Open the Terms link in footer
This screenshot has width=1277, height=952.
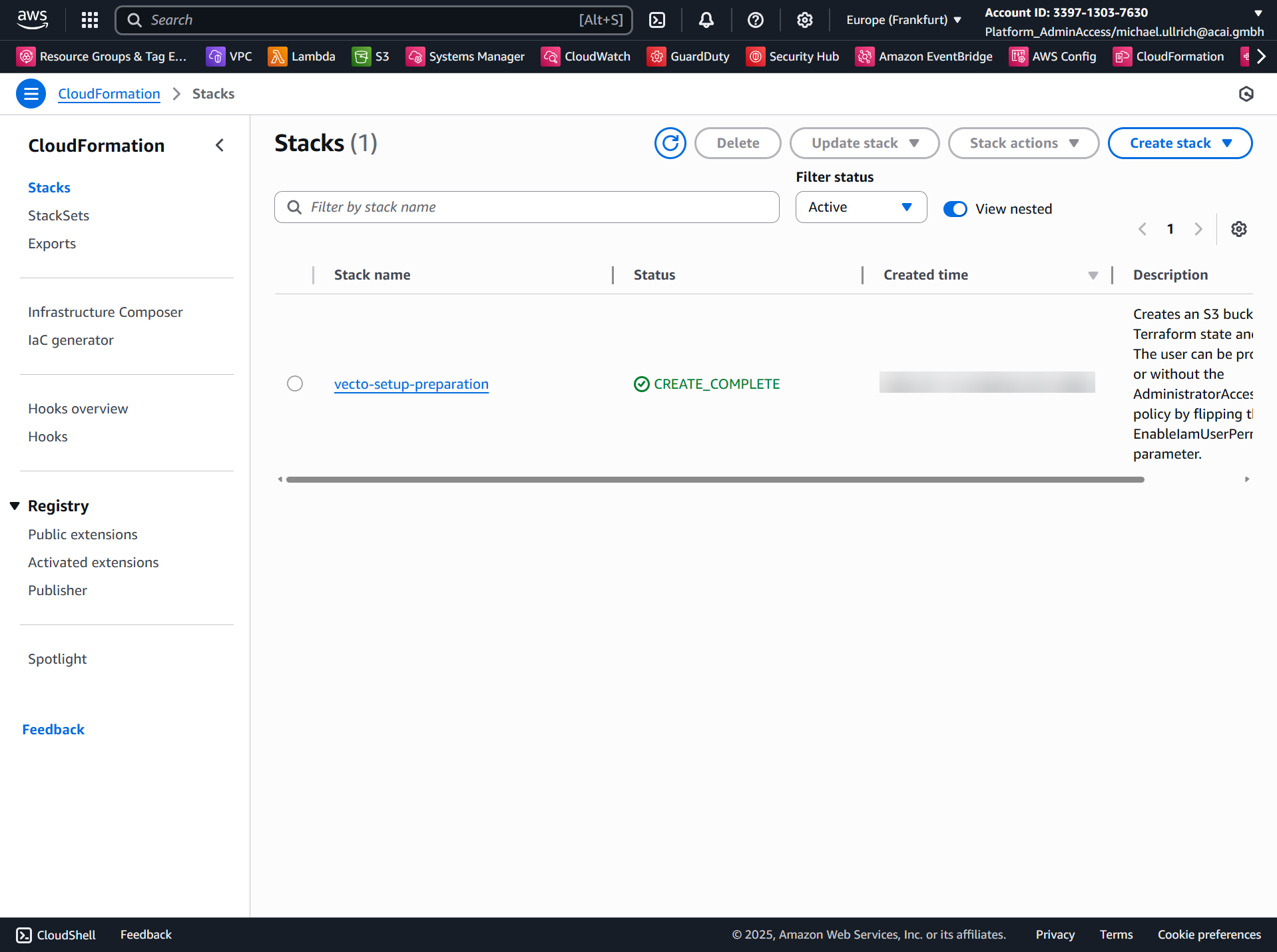coord(1116,935)
